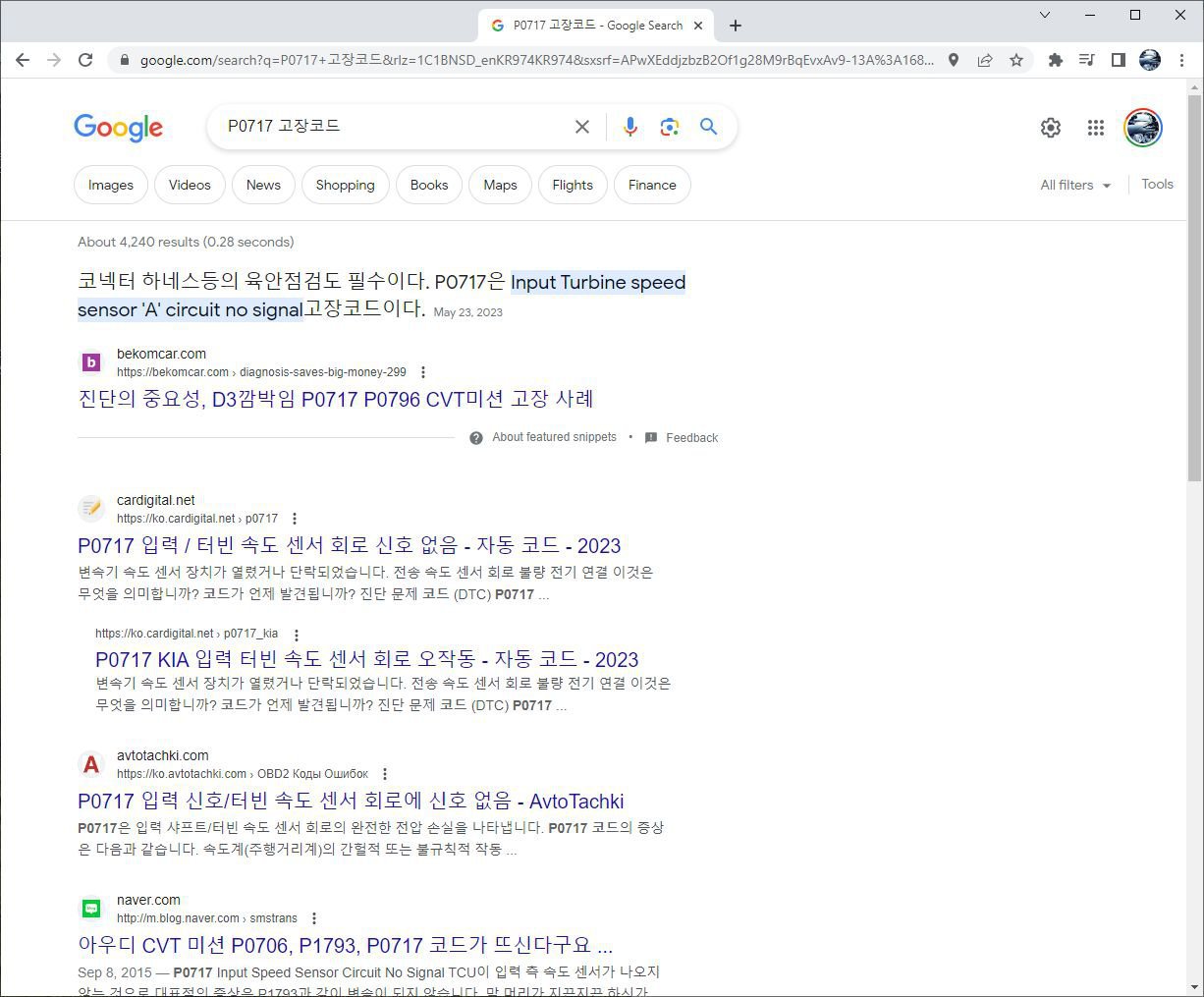Click in the search field containing P0717
Image resolution: width=1204 pixels, height=997 pixels.
[x=393, y=127]
